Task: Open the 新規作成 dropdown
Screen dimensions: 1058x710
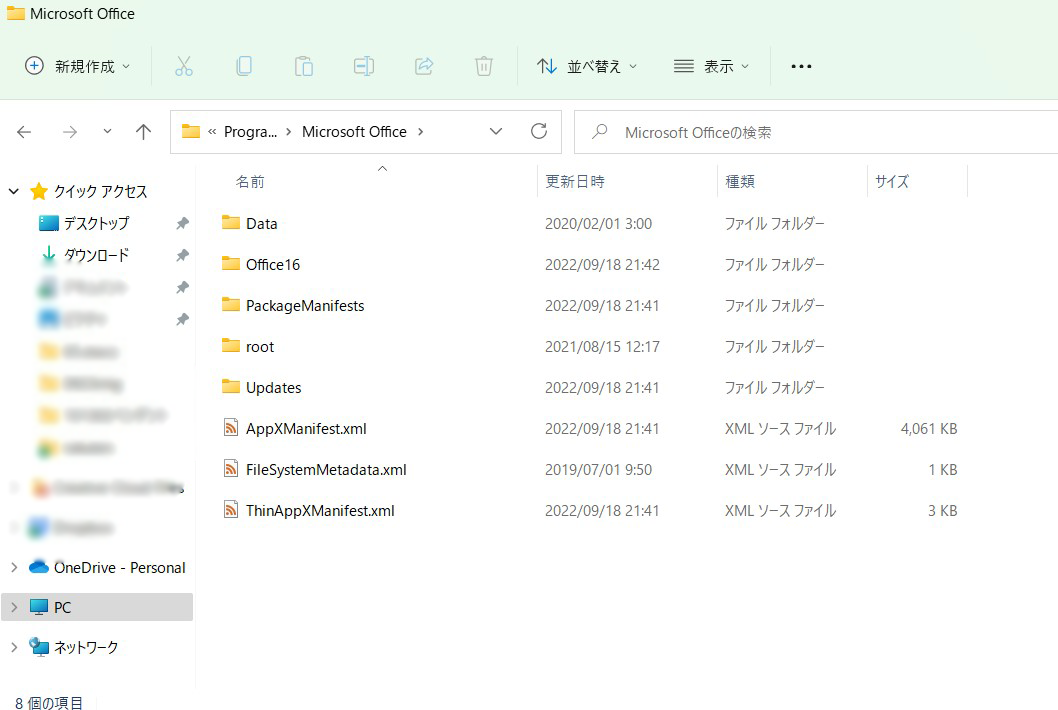Action: click(77, 66)
